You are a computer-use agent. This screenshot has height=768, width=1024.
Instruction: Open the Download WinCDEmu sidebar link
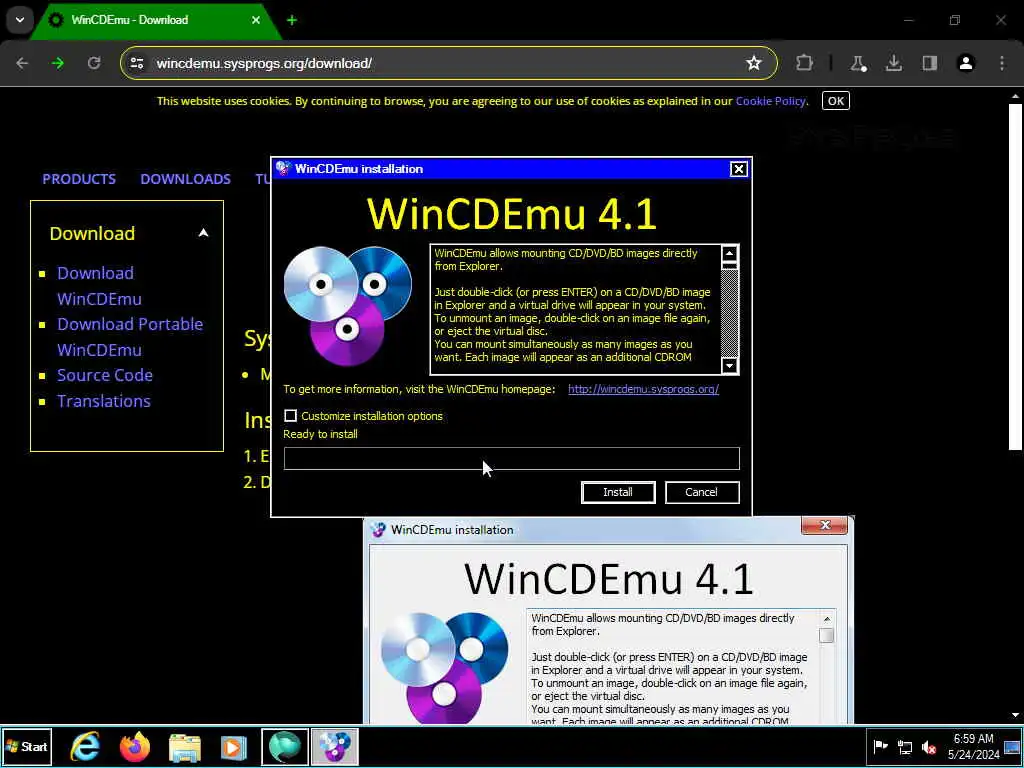99,286
